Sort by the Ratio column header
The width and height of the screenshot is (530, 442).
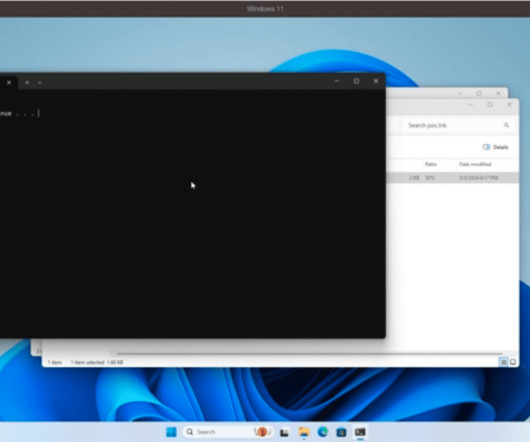[431, 164]
